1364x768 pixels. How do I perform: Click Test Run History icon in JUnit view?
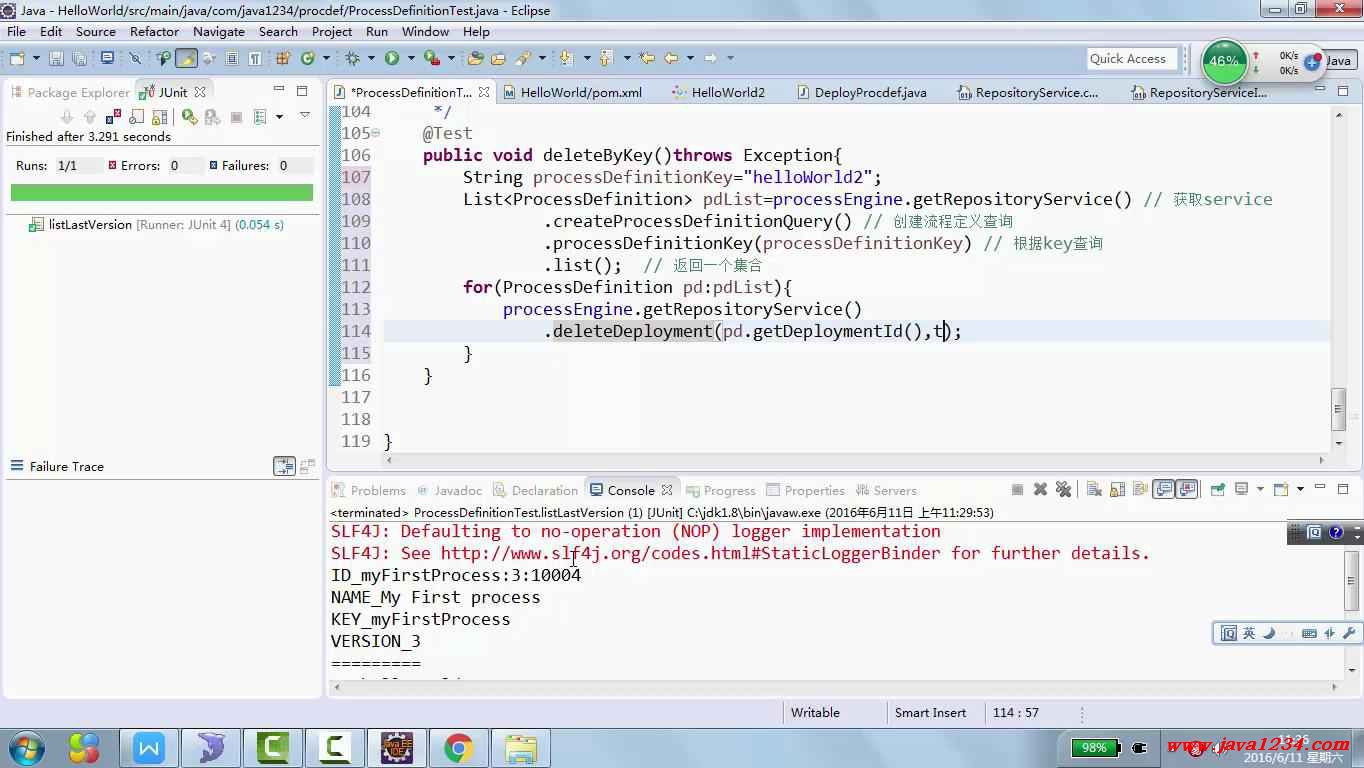tap(260, 117)
